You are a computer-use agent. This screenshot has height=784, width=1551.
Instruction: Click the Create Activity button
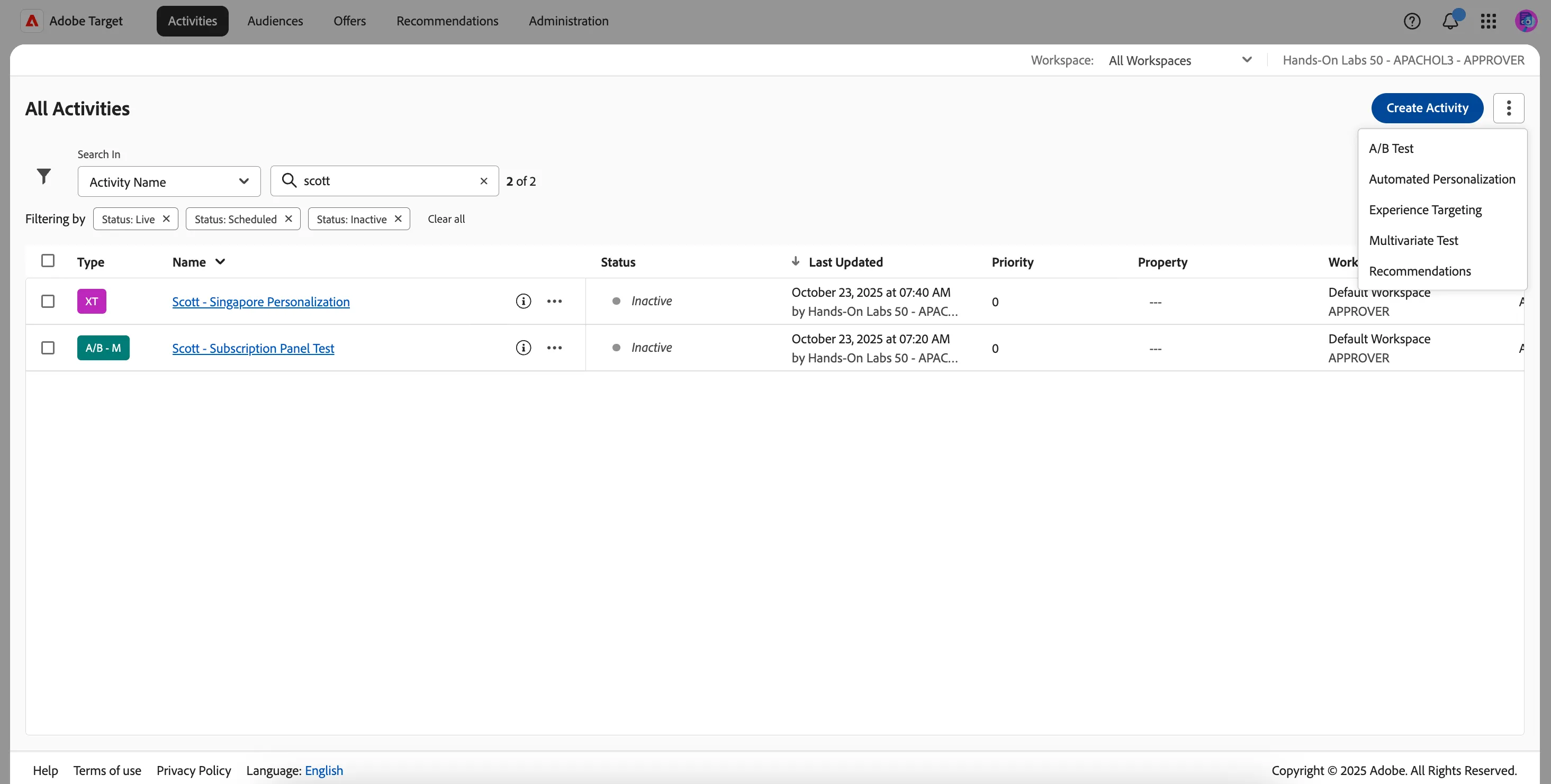pyautogui.click(x=1427, y=108)
